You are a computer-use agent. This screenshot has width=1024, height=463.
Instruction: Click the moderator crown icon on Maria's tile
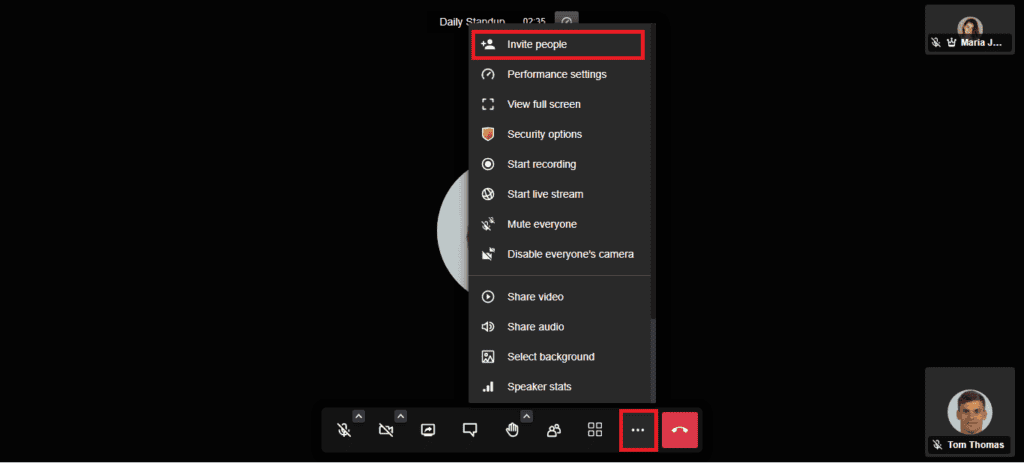pos(952,42)
